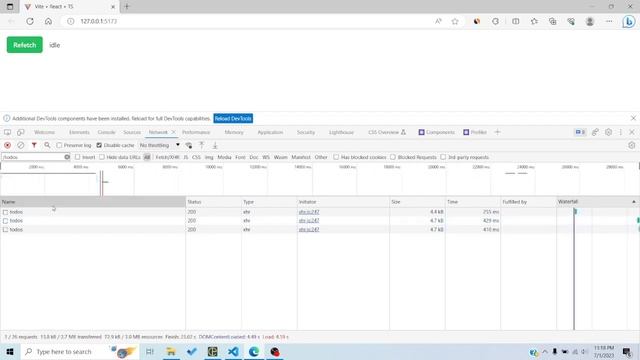The height and width of the screenshot is (360, 640).
Task: Sort by the Waterfall column arrow
Action: 633,202
